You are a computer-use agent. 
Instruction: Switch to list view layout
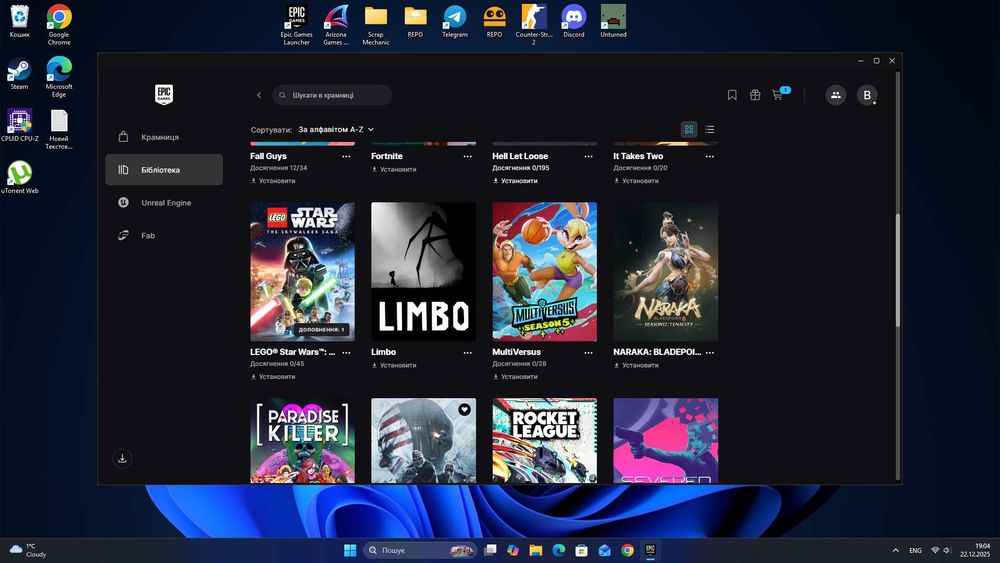(710, 129)
